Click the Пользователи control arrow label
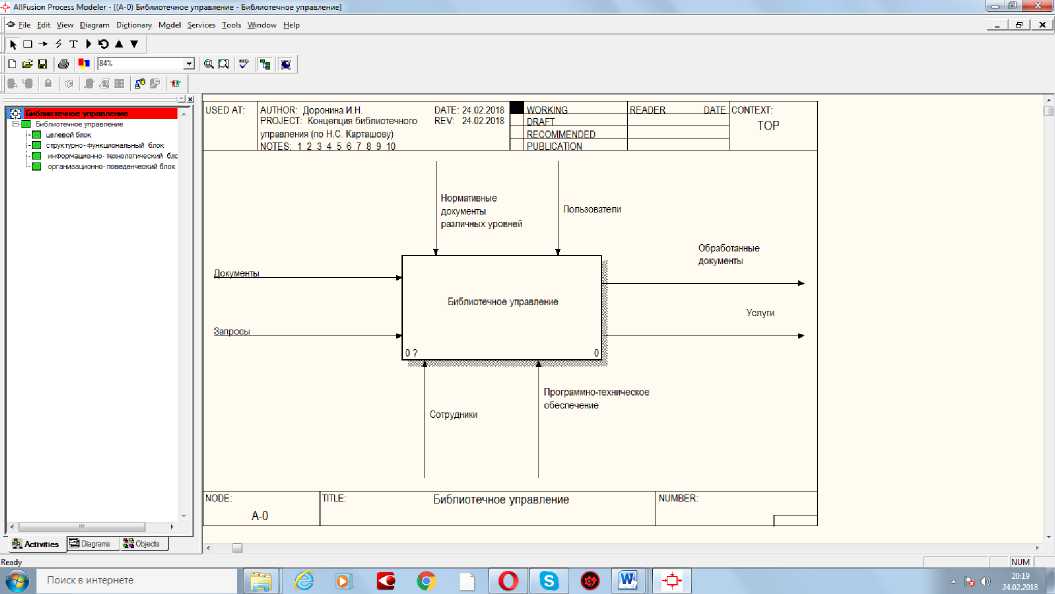Screen dimensions: 1055x594 coord(592,209)
